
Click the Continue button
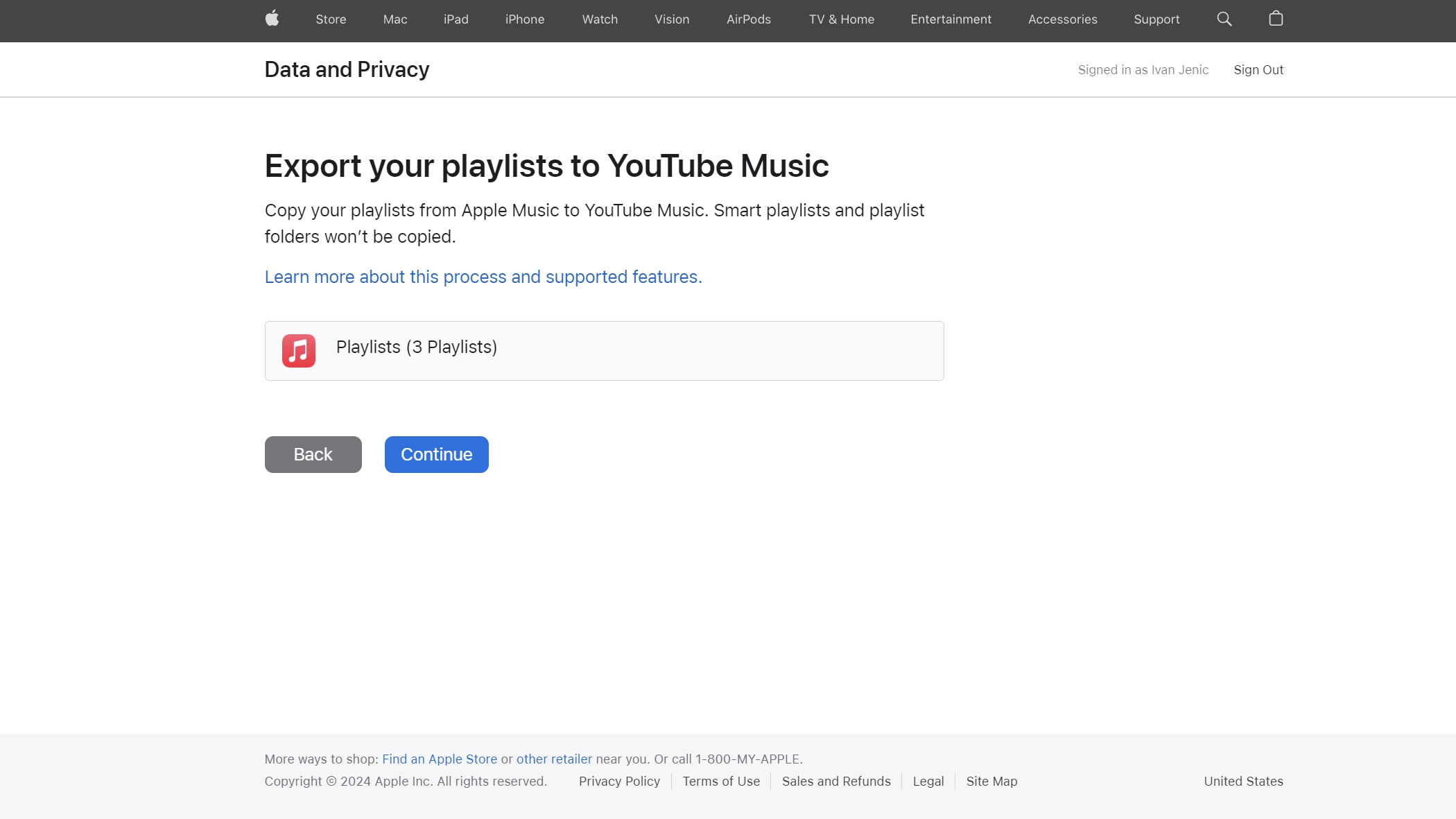tap(436, 454)
